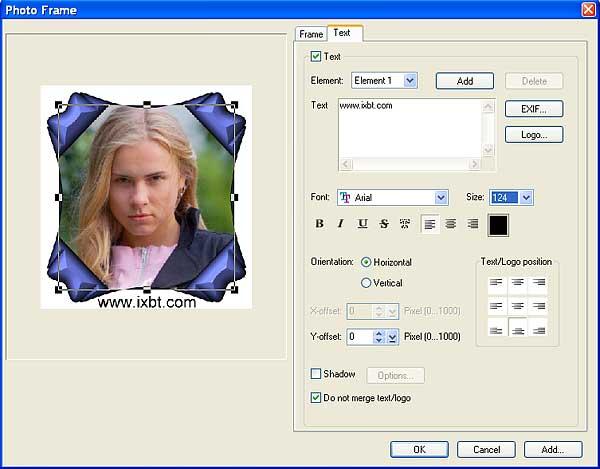The height and width of the screenshot is (469, 600).
Task: Toggle the outline text style icon
Action: pos(405,224)
